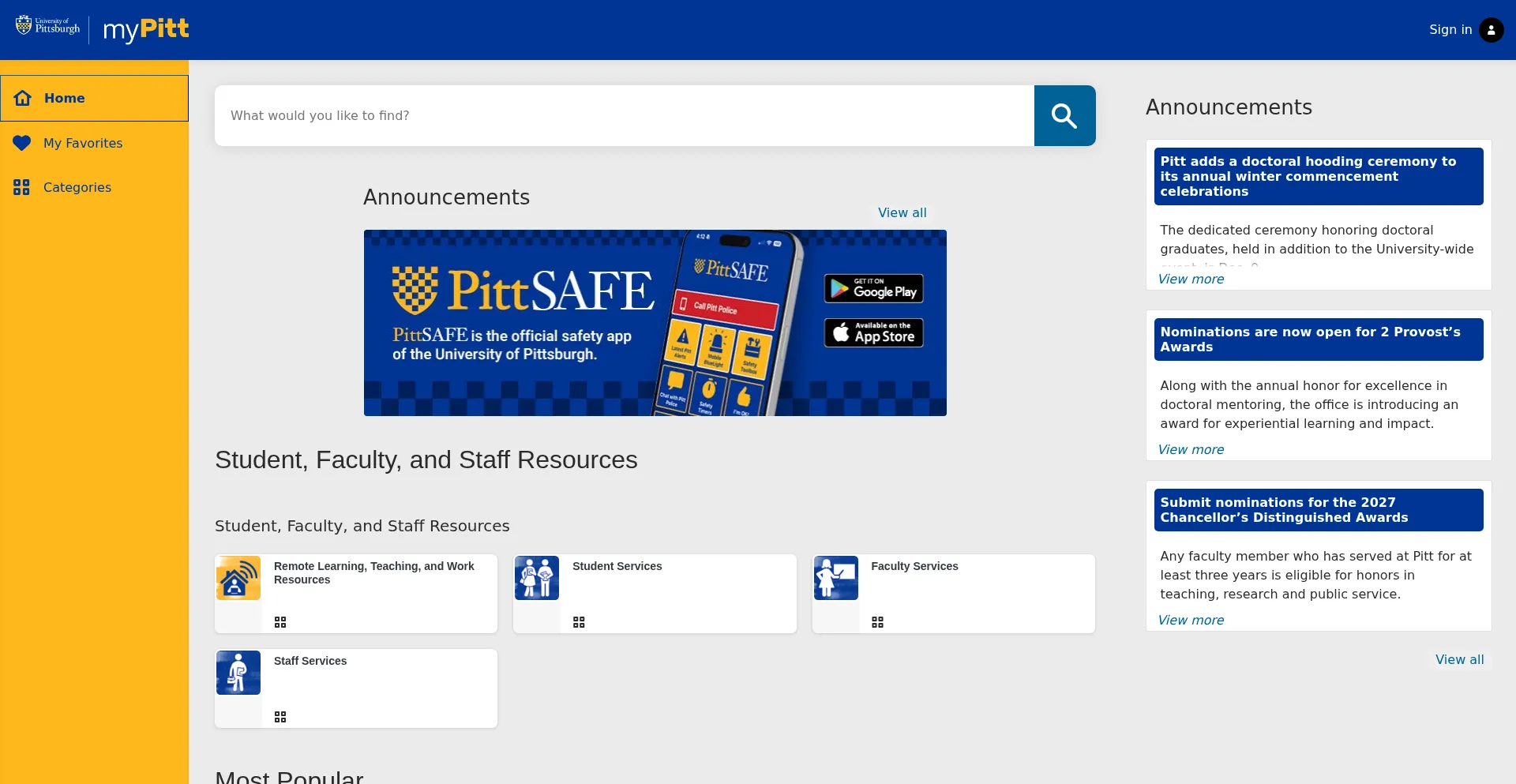
Task: Open the Faculty Services tile icon
Action: 836,578
